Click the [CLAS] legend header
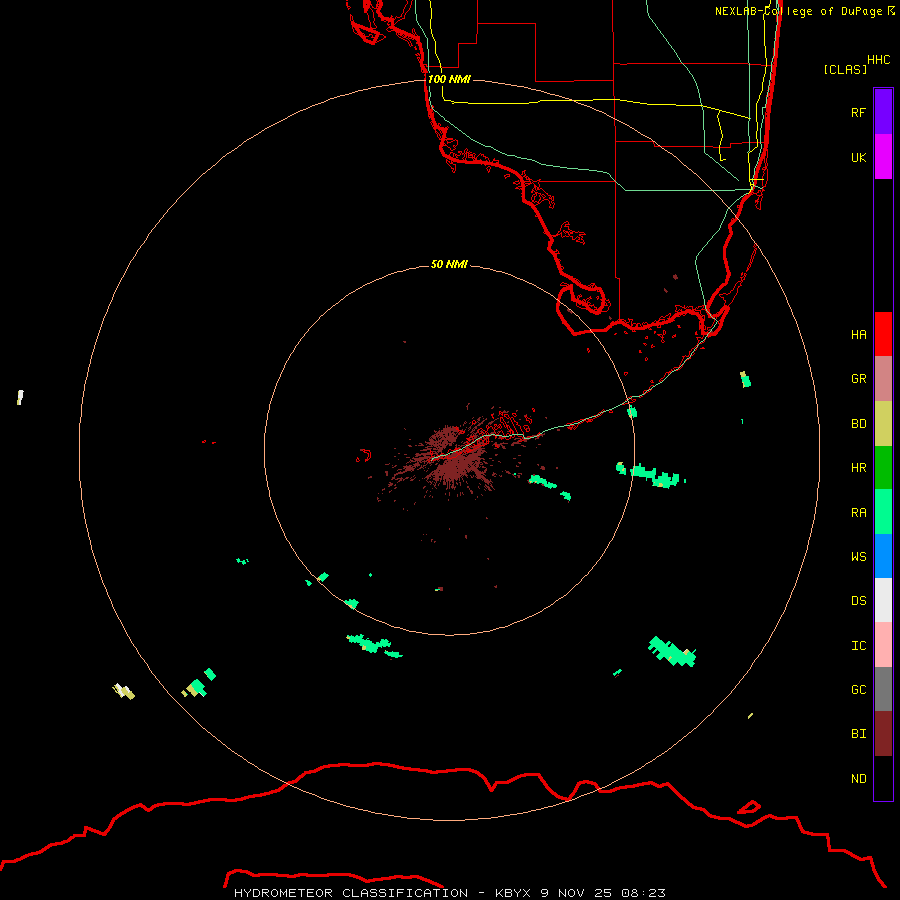Screen dimensions: 900x900 click(845, 69)
